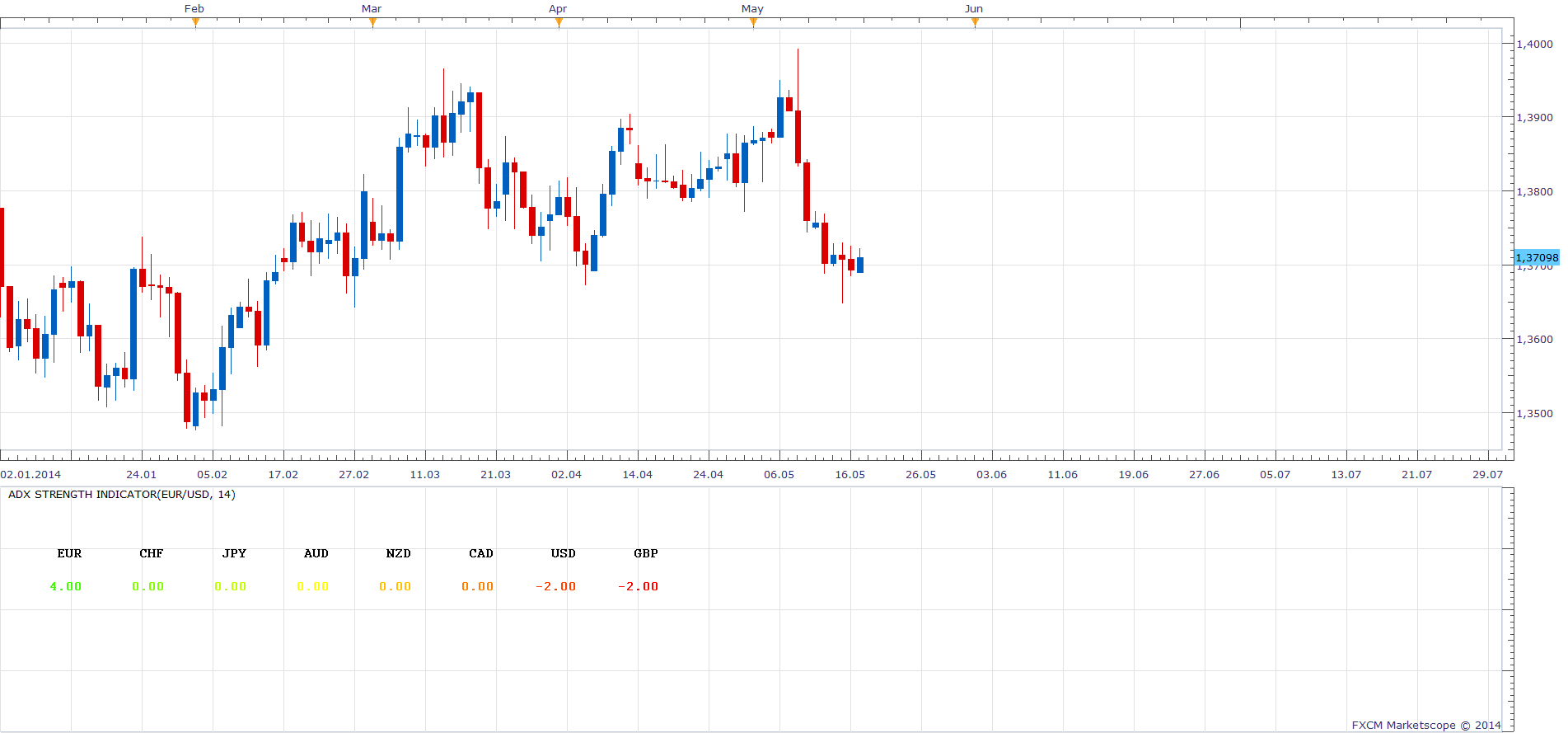Select the CHF currency label
This screenshot has width=1568, height=733.
tap(152, 553)
